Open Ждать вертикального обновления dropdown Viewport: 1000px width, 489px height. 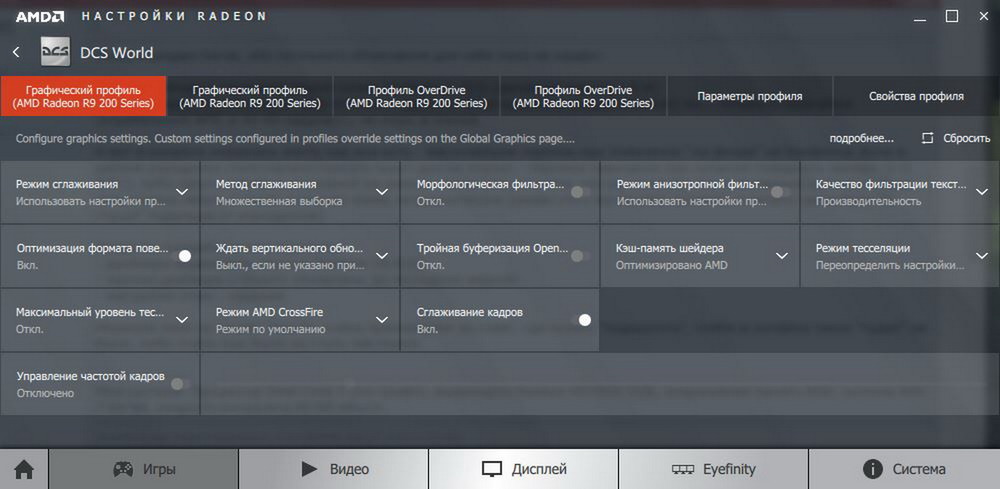(381, 256)
